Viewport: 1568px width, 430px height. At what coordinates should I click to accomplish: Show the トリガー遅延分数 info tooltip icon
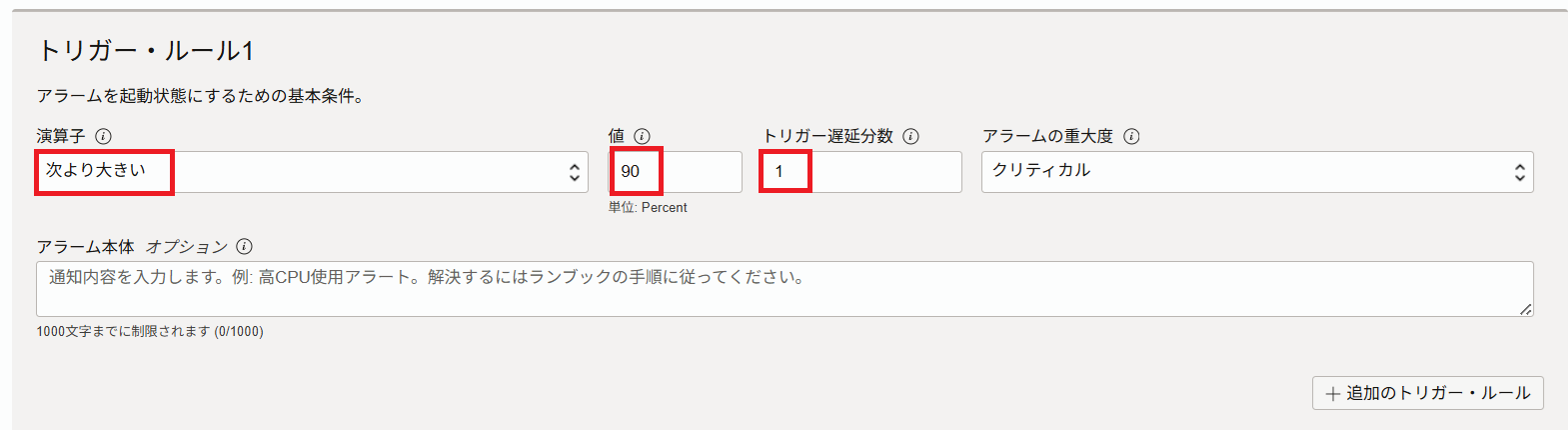(x=910, y=136)
